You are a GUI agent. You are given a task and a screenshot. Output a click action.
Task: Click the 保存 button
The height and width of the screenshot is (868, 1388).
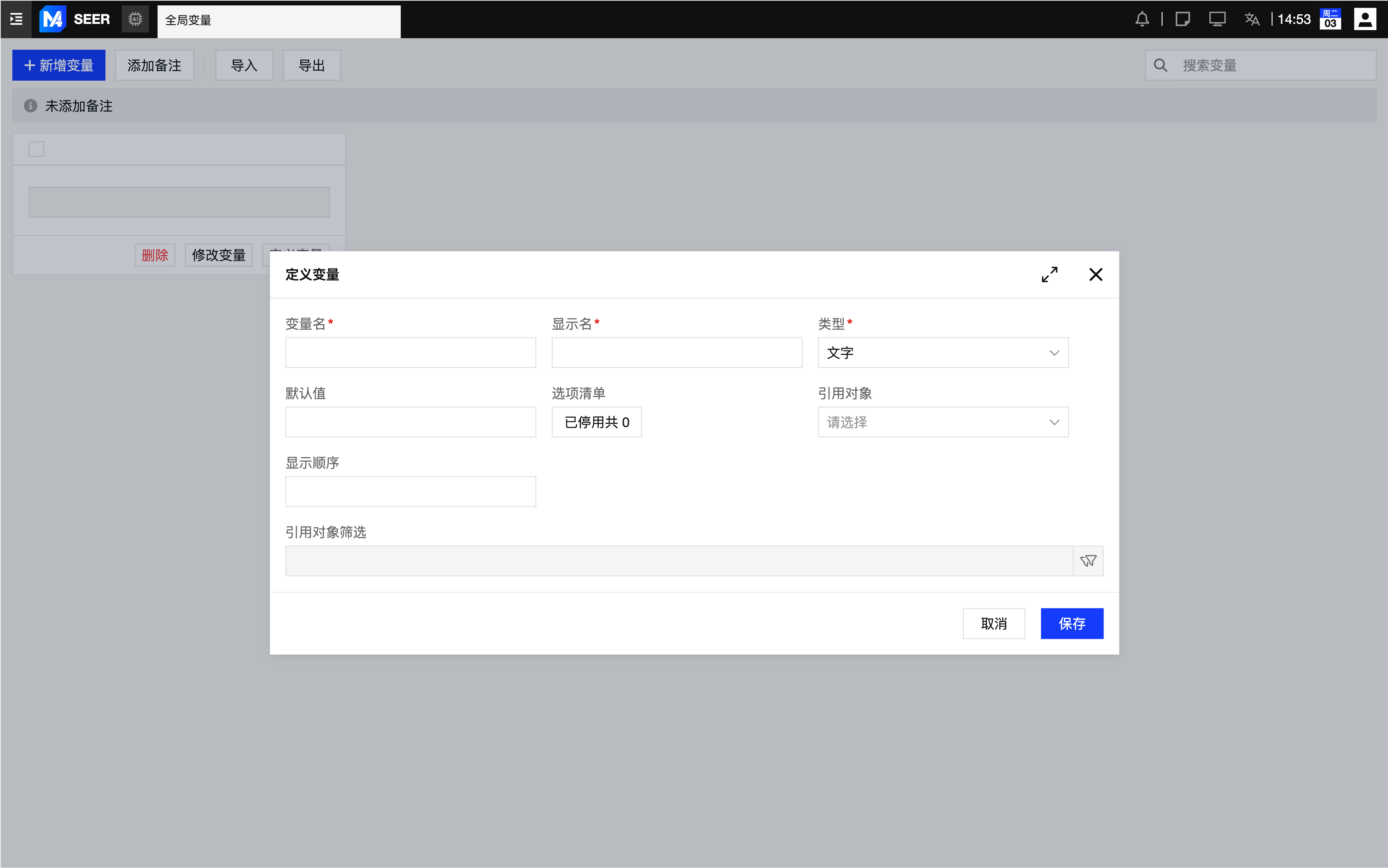1071,623
